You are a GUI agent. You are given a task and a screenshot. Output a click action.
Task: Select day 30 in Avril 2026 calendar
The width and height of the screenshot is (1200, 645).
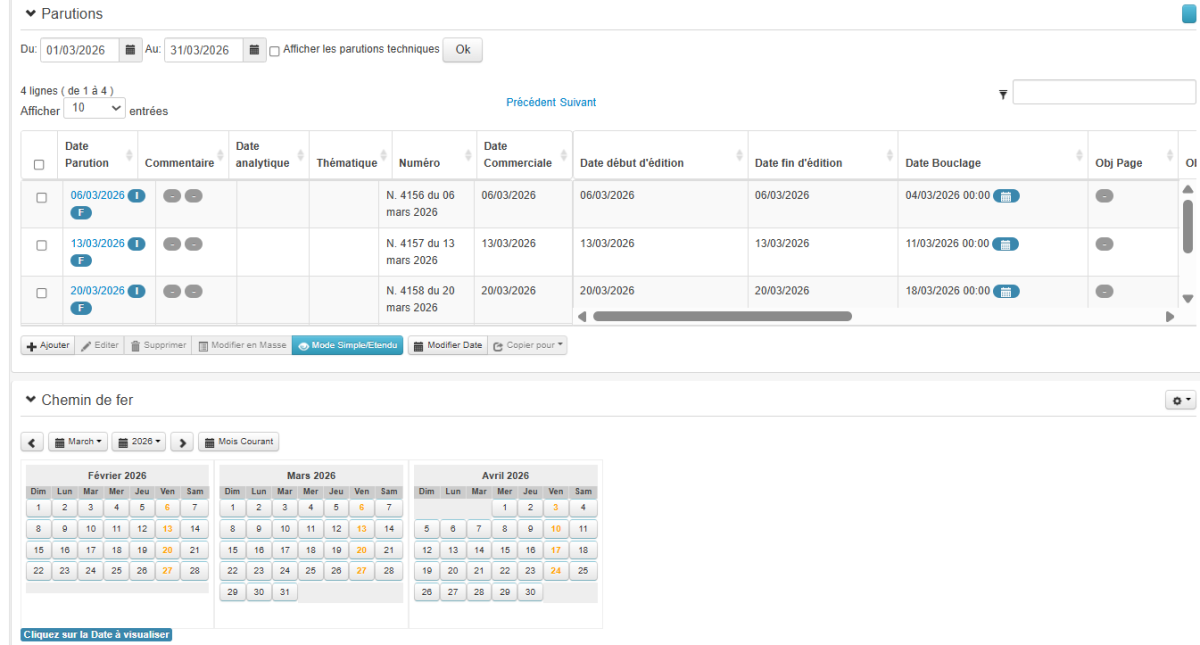click(530, 592)
